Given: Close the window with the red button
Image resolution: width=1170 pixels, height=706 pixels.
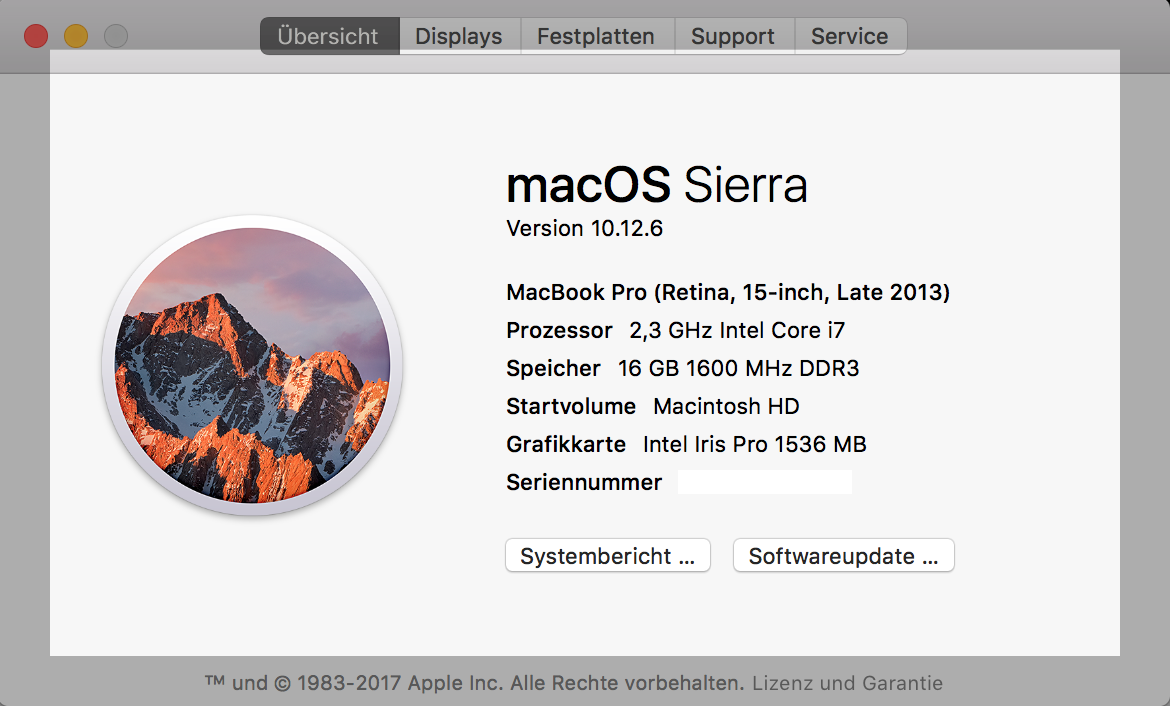Looking at the screenshot, I should coord(36,37).
